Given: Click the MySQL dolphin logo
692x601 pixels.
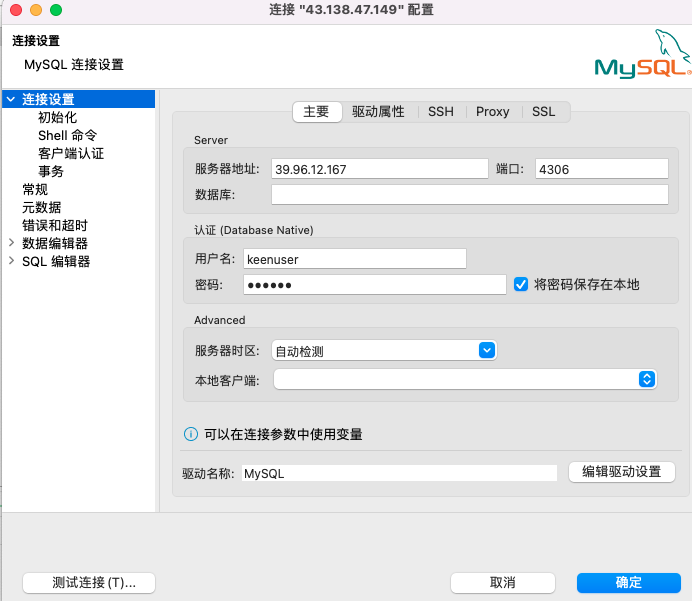Looking at the screenshot, I should (x=643, y=54).
